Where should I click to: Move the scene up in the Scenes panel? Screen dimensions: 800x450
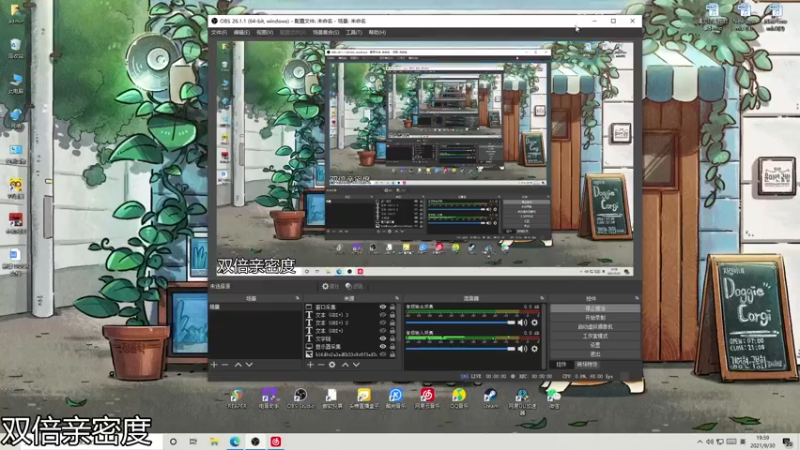[238, 365]
